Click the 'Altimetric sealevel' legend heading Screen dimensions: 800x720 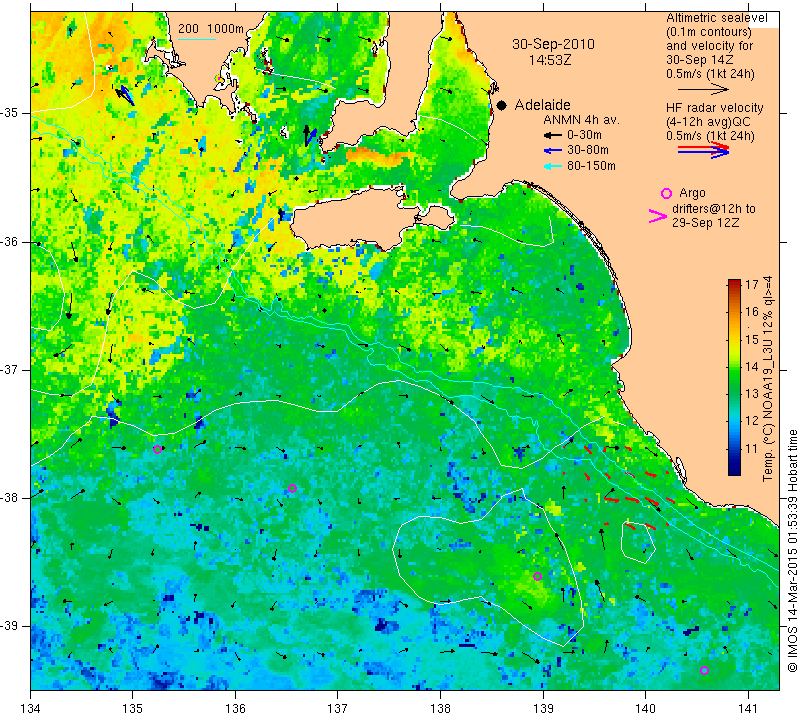[717, 18]
